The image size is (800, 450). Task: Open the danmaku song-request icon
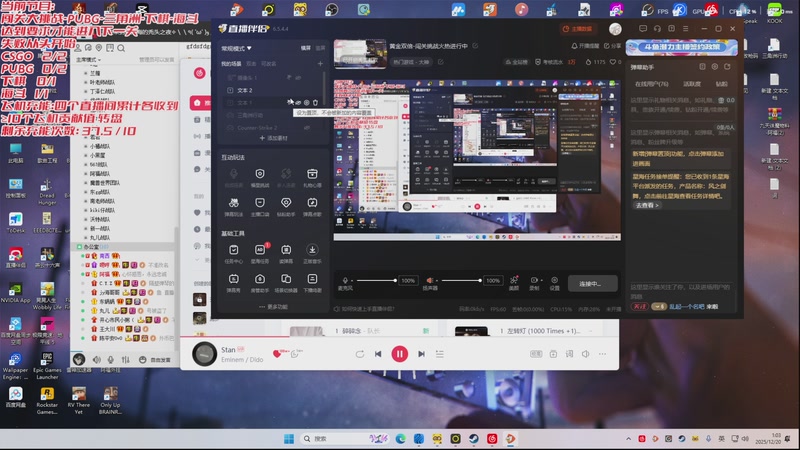click(x=312, y=203)
